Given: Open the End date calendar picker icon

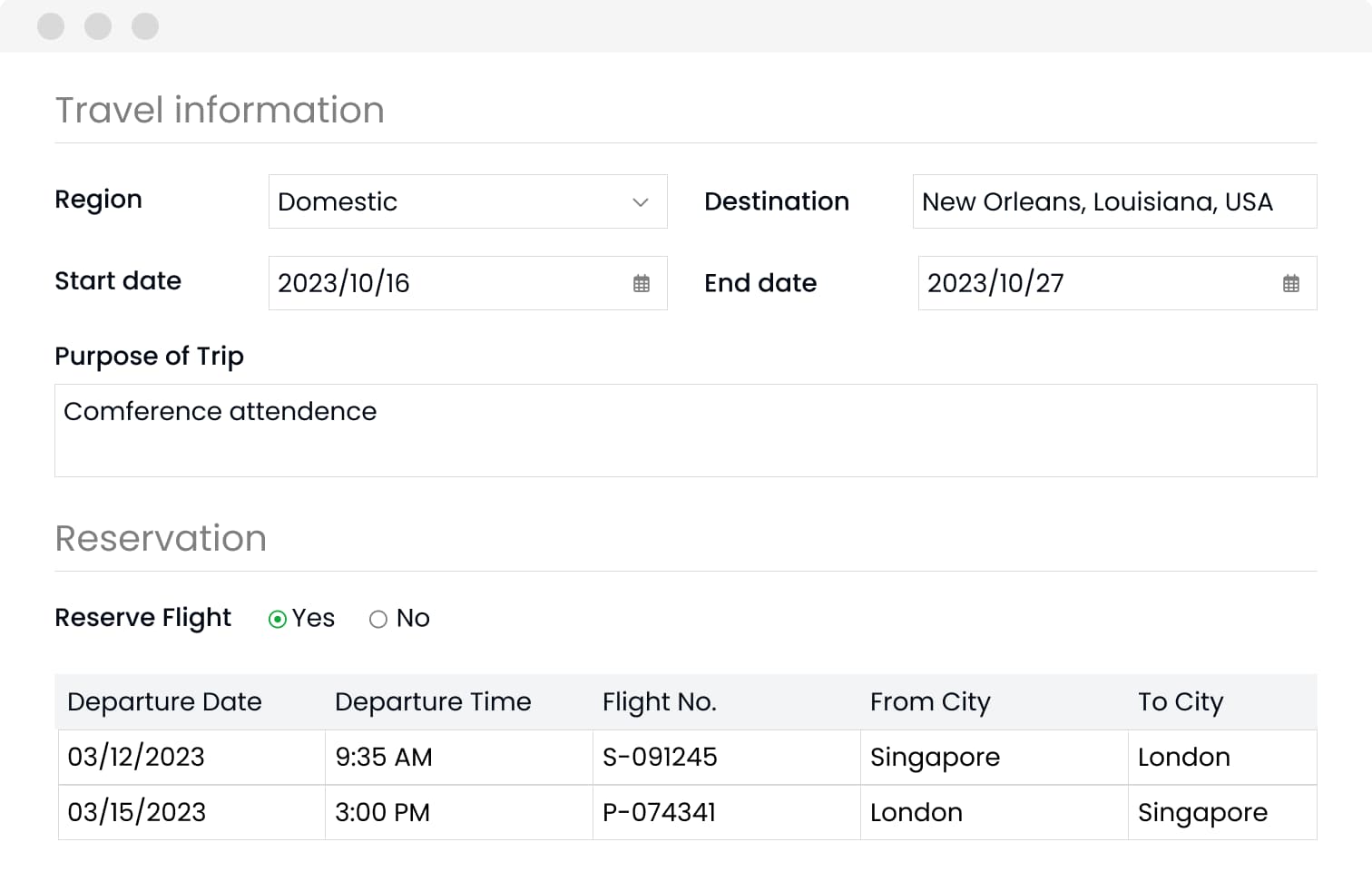Looking at the screenshot, I should [1290, 283].
